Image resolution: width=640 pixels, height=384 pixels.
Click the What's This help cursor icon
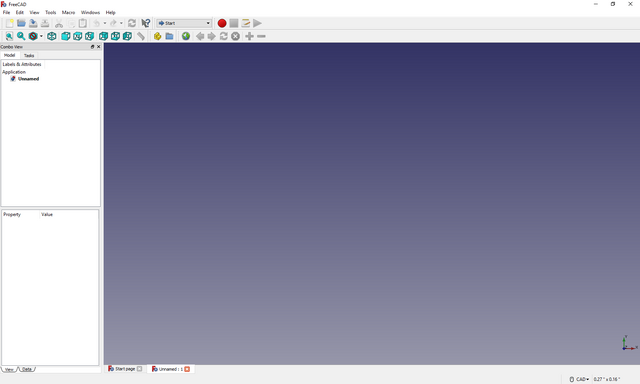click(146, 23)
